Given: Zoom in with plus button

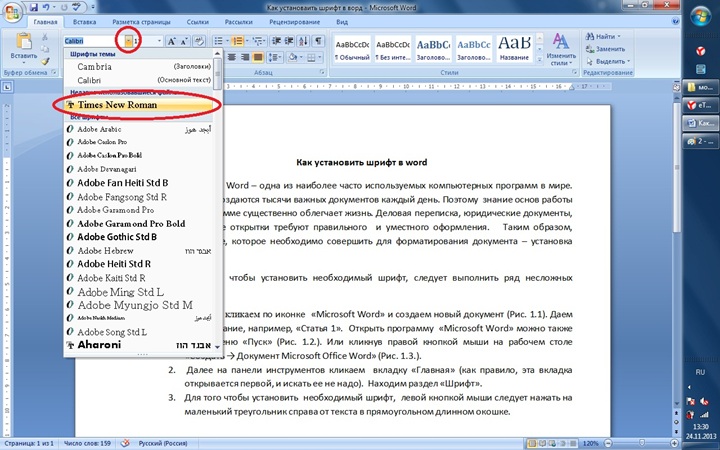Looking at the screenshot, I should [675, 444].
